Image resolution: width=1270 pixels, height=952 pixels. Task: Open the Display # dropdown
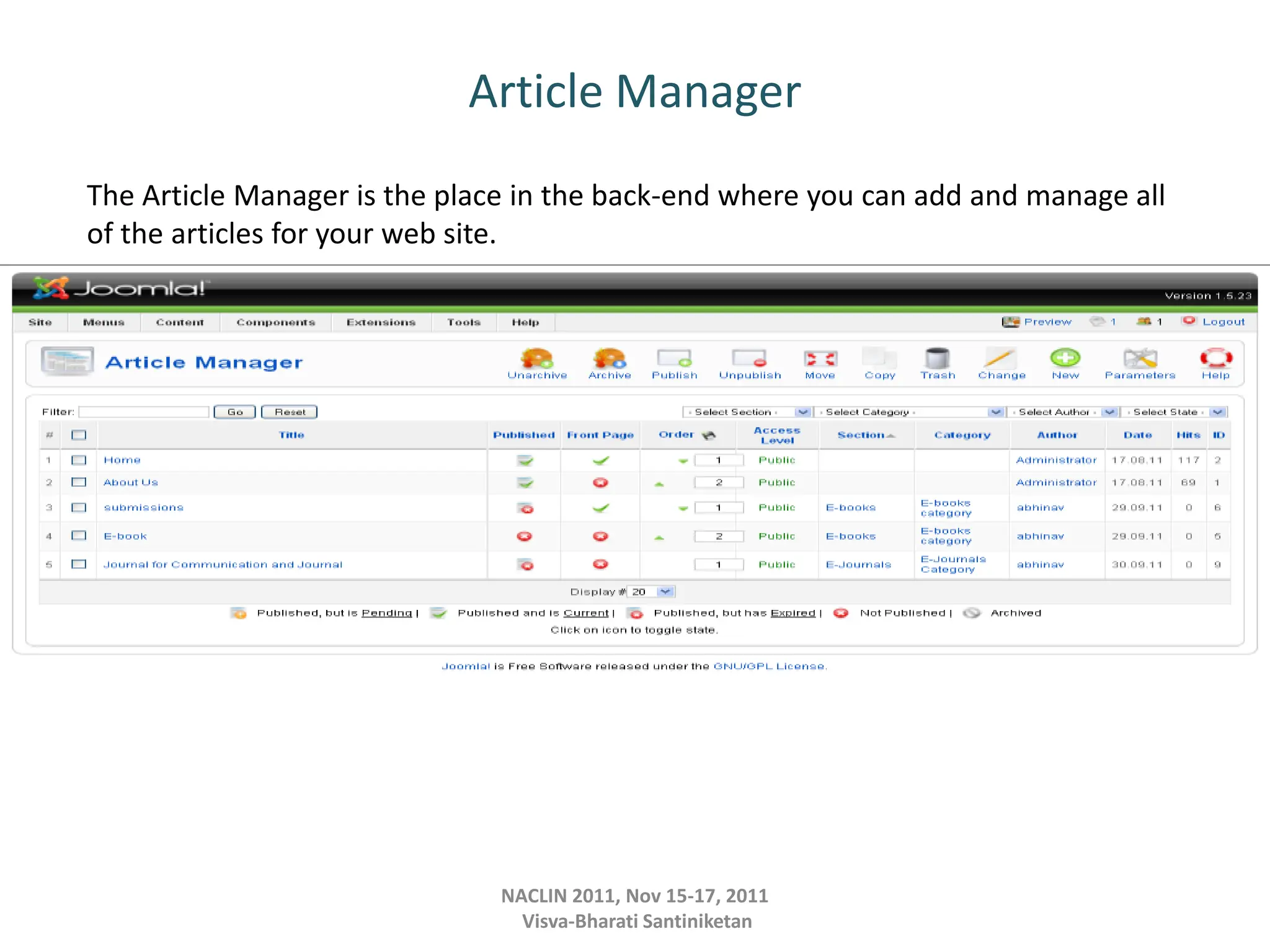[x=651, y=592]
